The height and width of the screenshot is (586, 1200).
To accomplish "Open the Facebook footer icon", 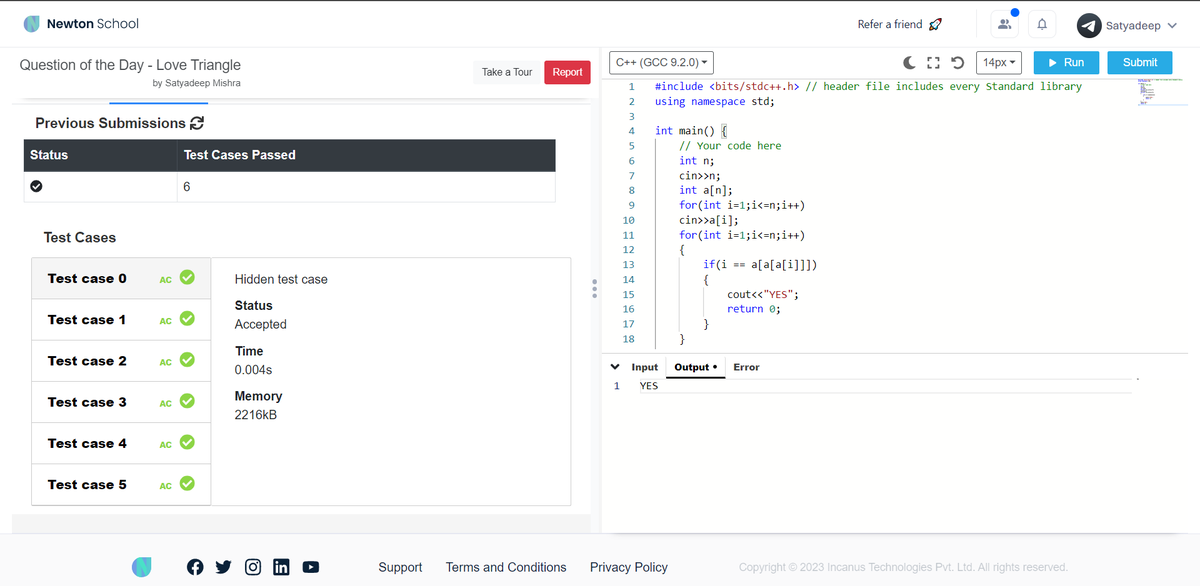I will click(x=196, y=567).
